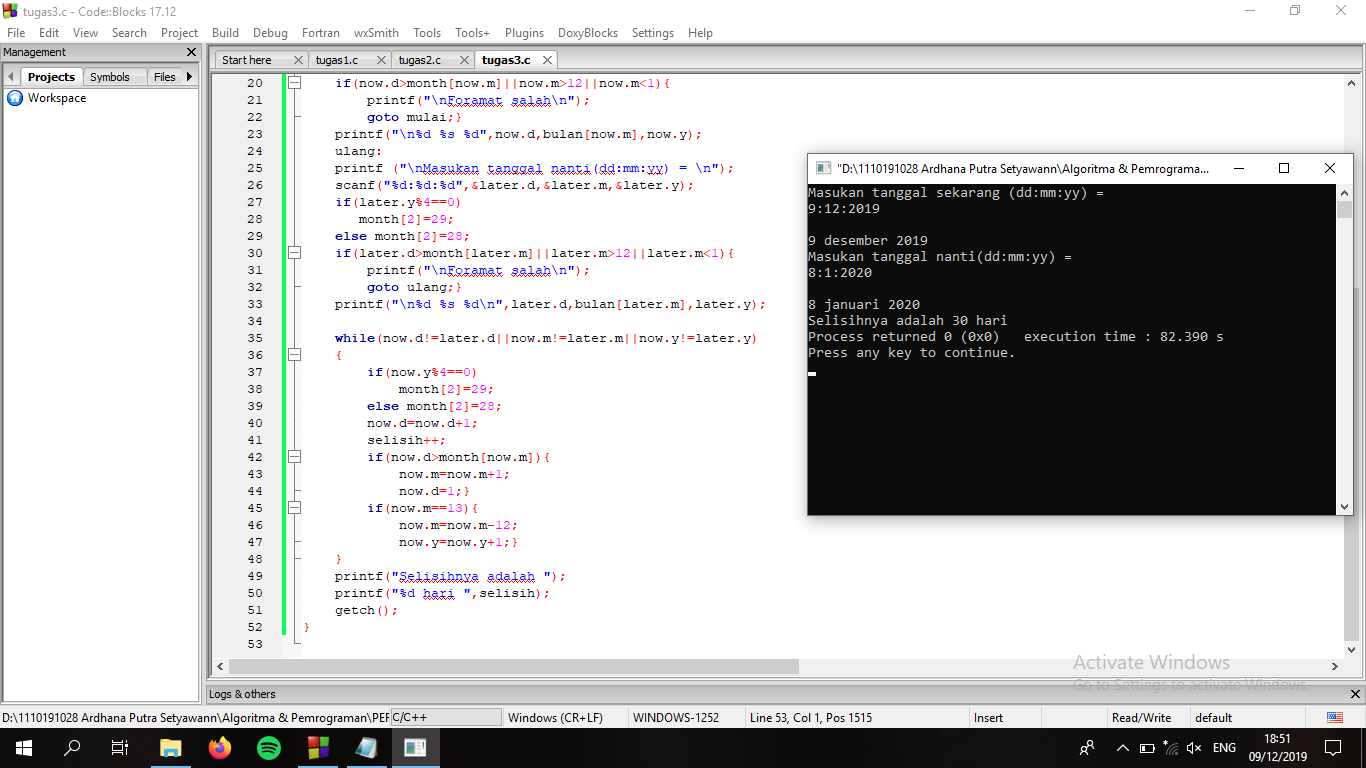This screenshot has height=768, width=1366.
Task: Click the console window scrollbar up arrow
Action: [x=1344, y=192]
